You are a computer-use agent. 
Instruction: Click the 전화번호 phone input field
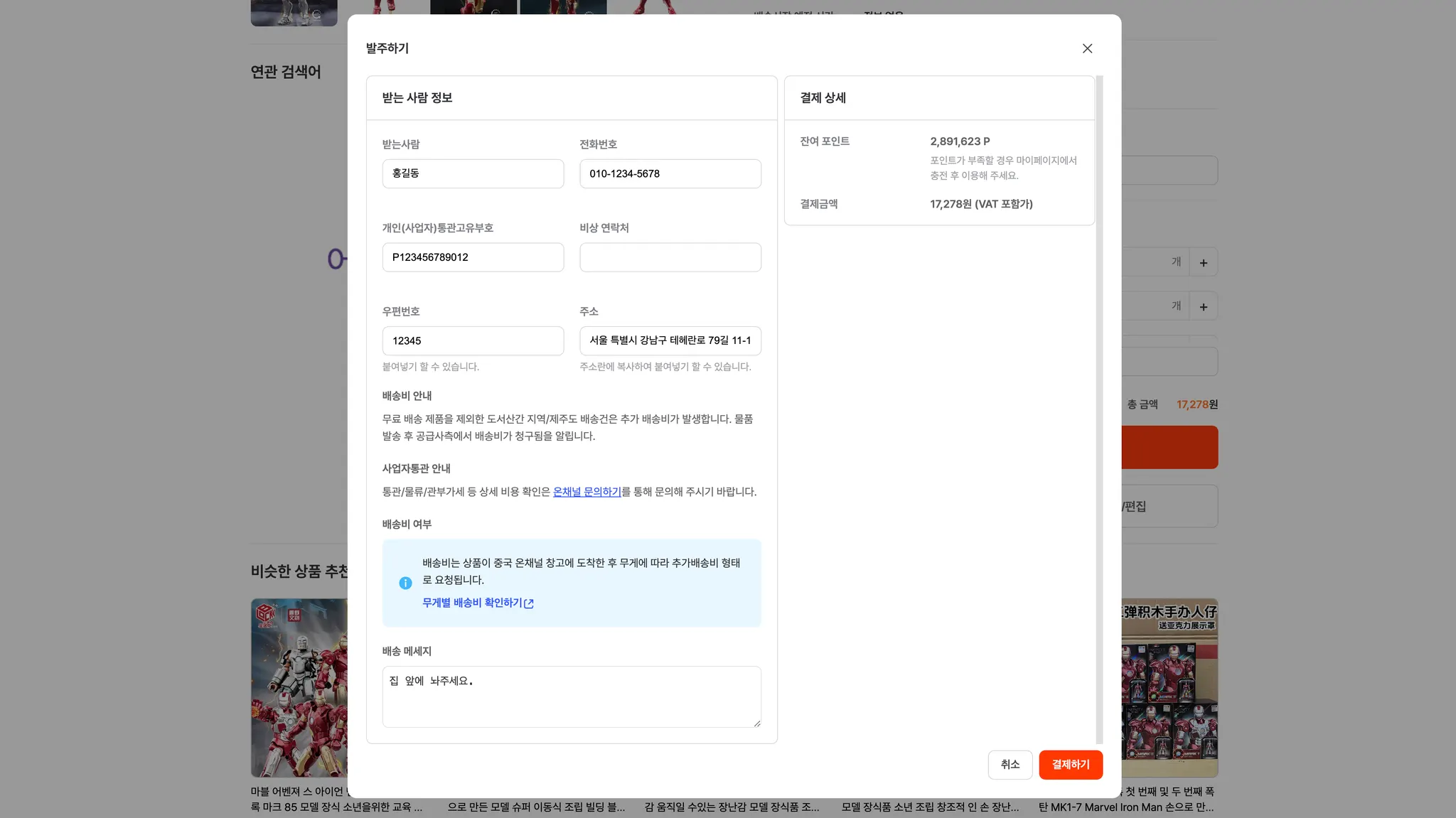pos(670,173)
